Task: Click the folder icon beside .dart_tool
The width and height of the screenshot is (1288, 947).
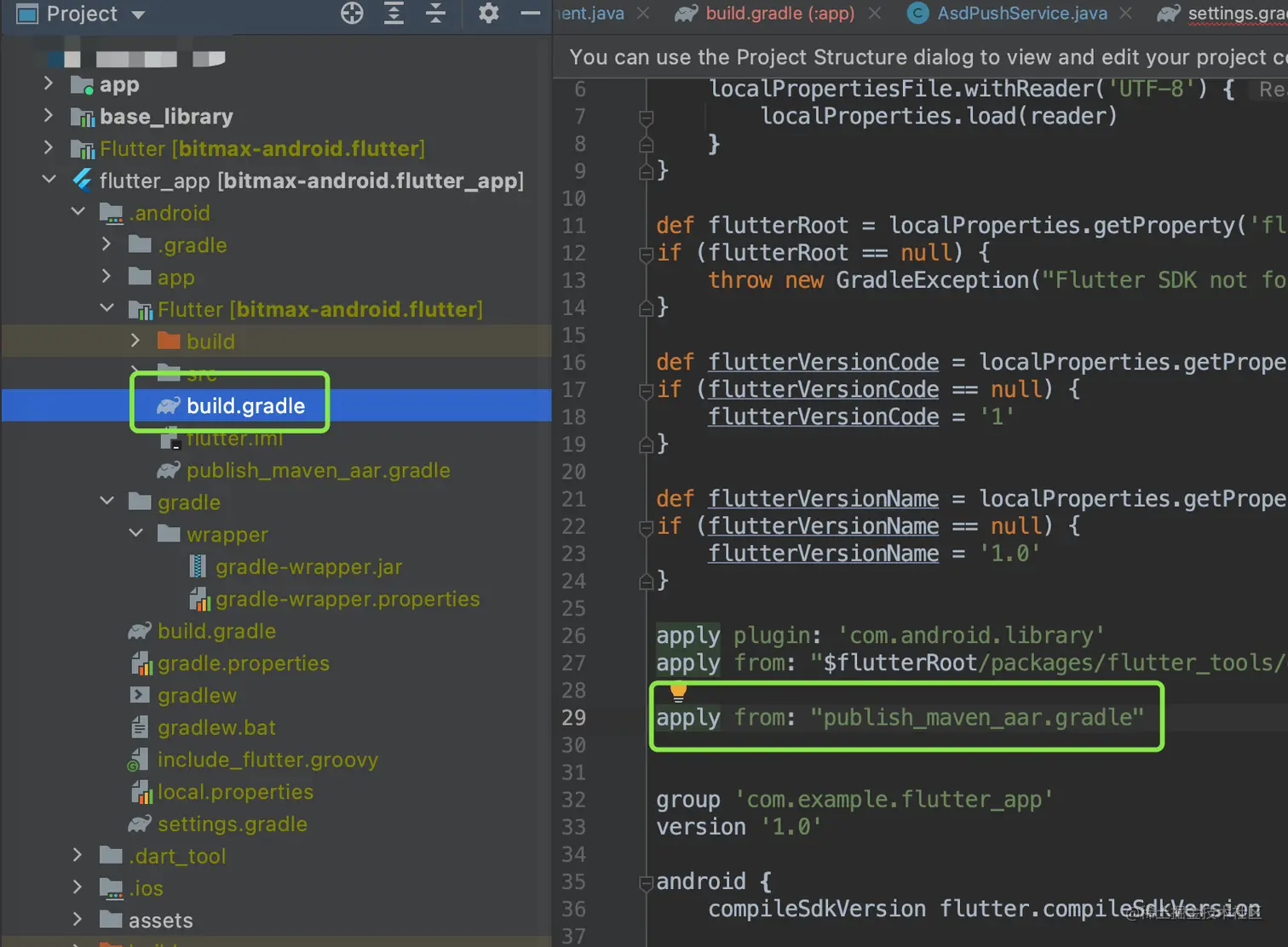Action: pos(111,855)
